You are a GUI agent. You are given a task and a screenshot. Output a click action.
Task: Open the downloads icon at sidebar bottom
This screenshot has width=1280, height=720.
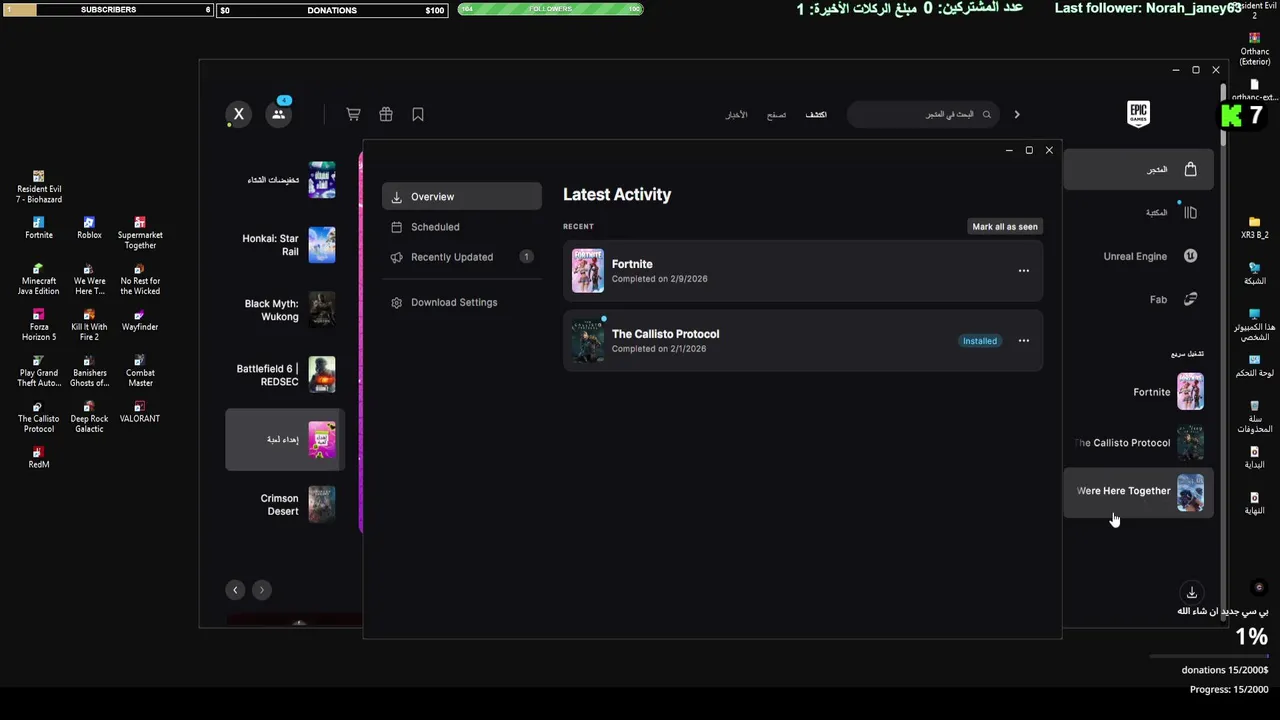(x=1191, y=592)
